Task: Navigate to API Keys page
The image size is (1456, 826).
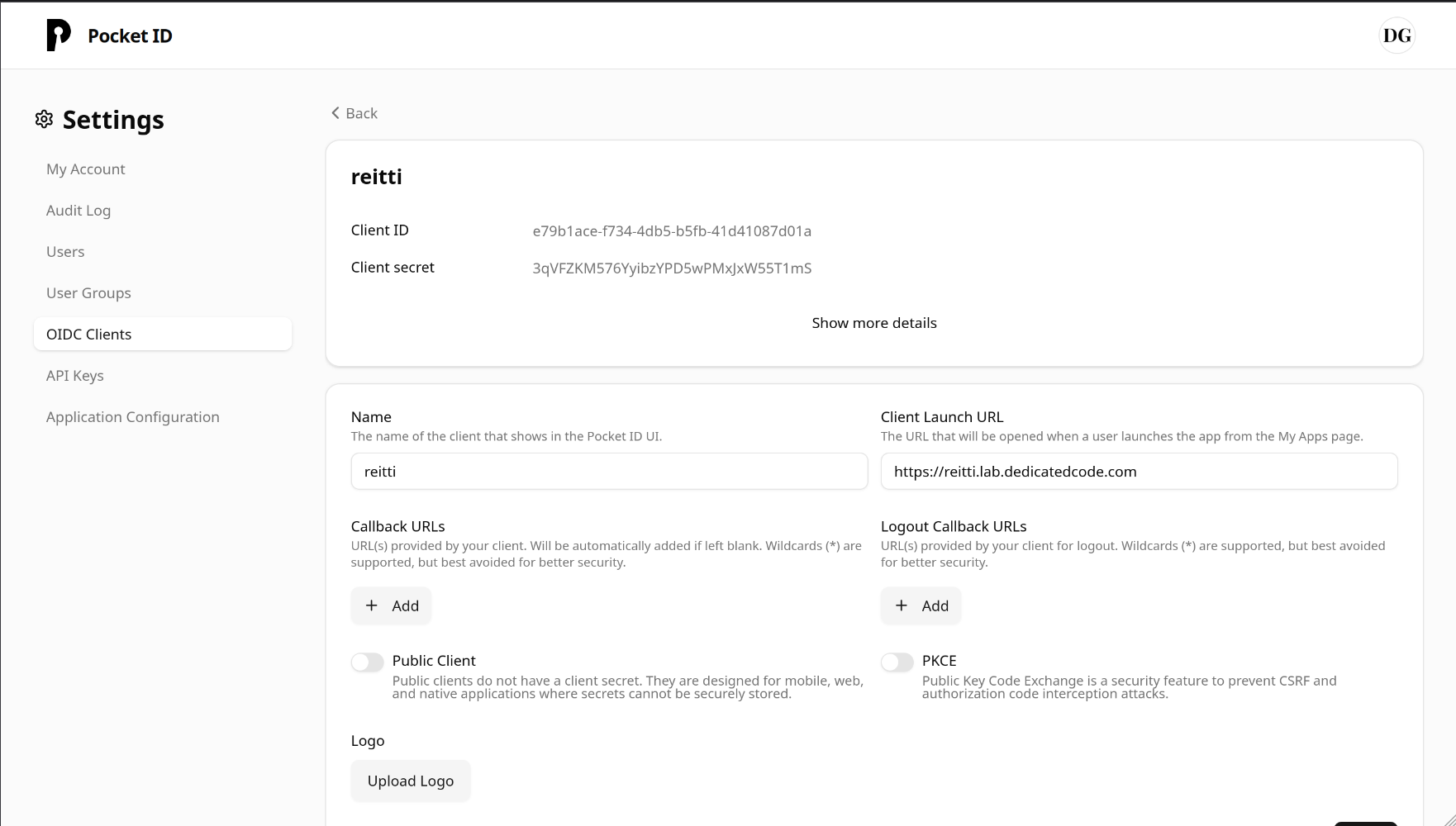Action: (75, 376)
